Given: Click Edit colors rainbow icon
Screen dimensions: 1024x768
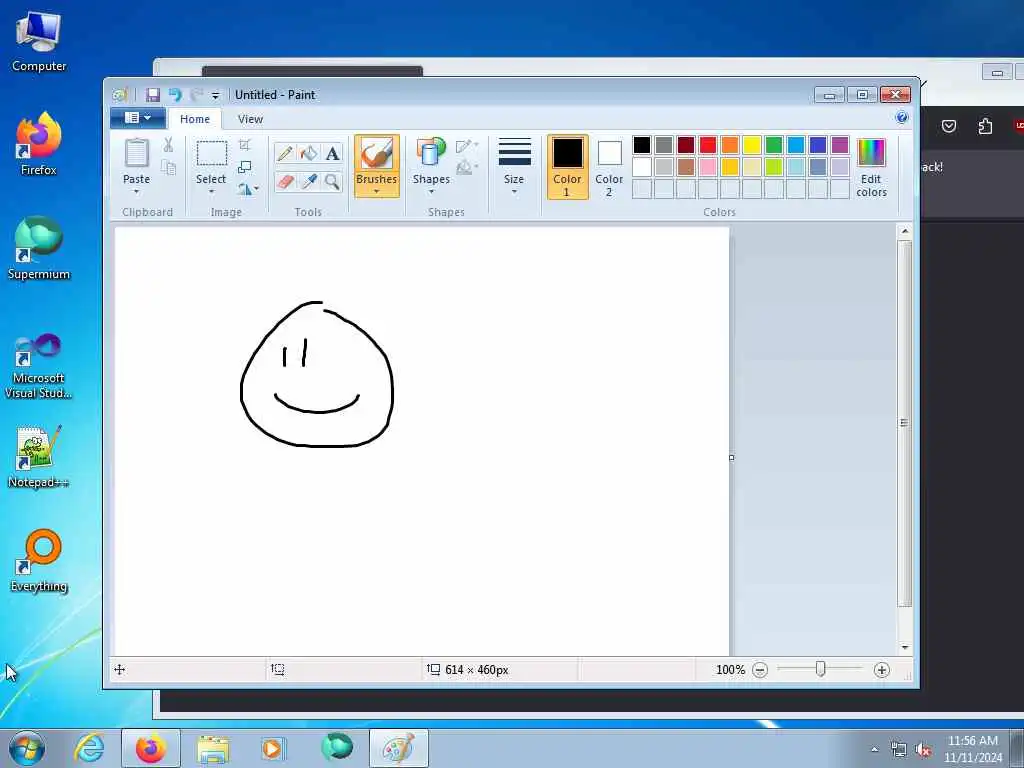Looking at the screenshot, I should click(871, 153).
